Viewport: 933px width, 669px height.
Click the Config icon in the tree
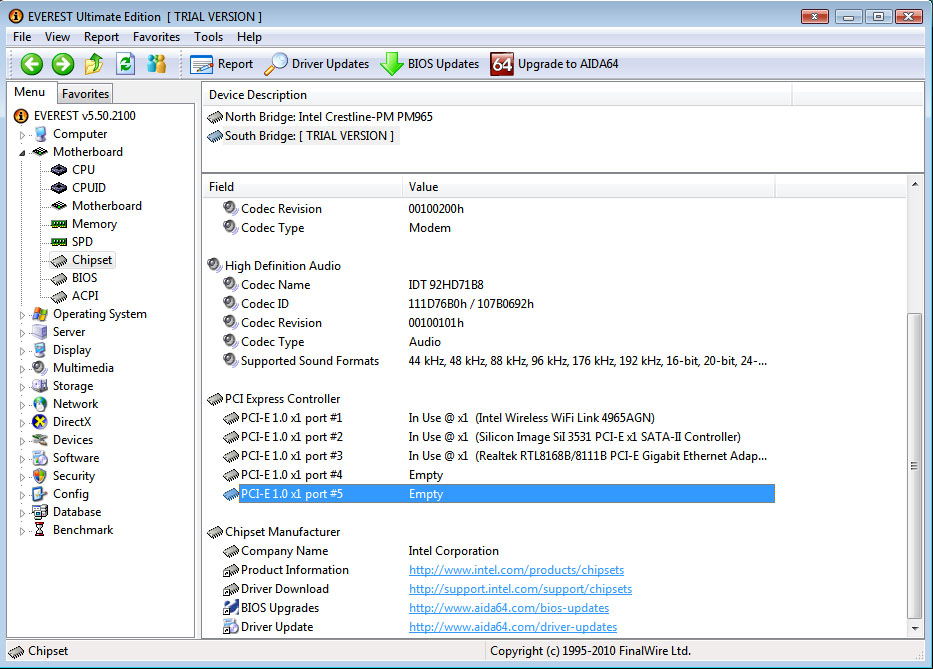coord(40,494)
